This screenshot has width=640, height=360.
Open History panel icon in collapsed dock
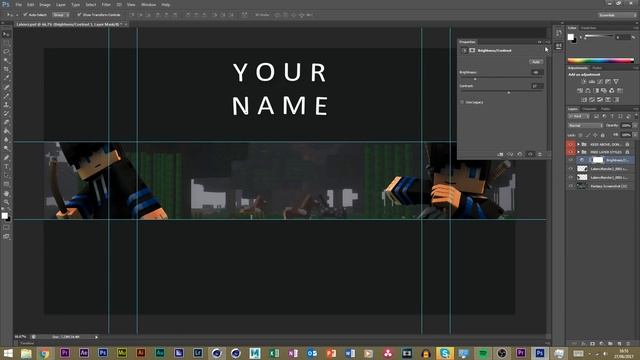558,33
